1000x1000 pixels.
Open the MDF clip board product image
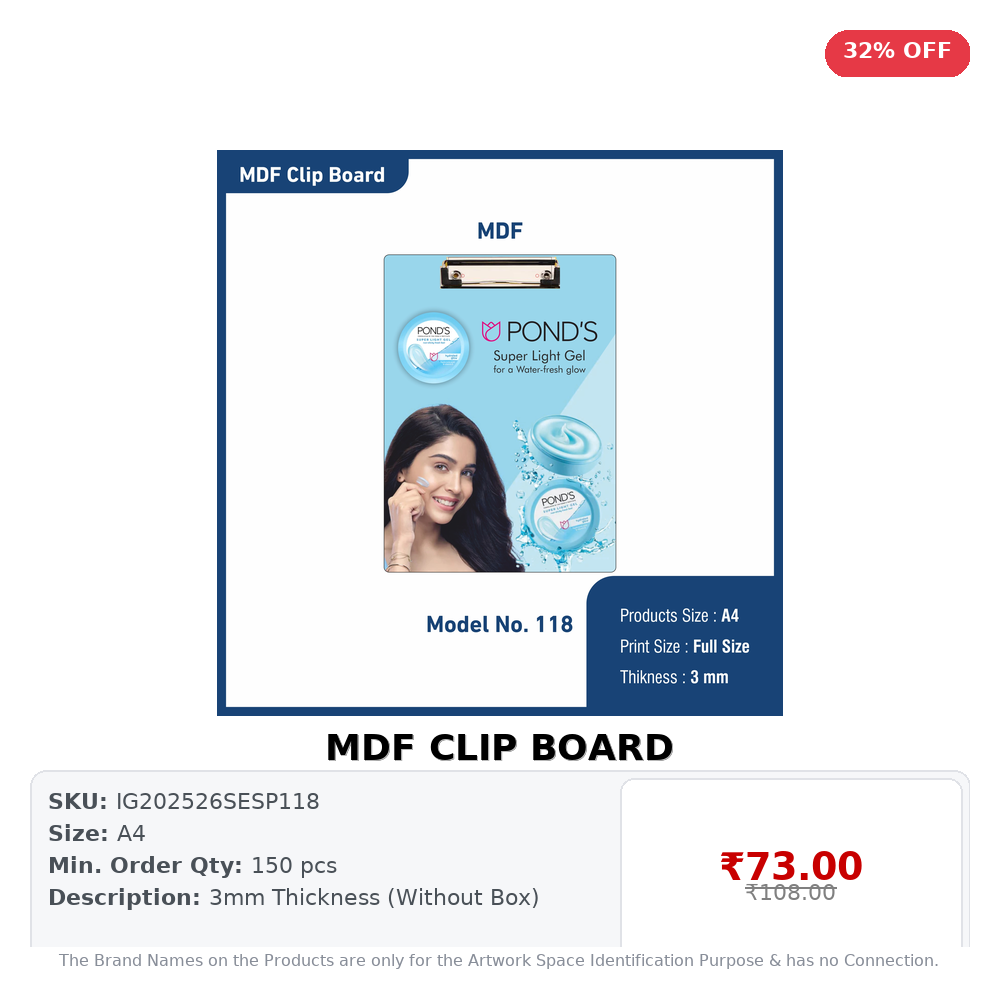tap(499, 432)
